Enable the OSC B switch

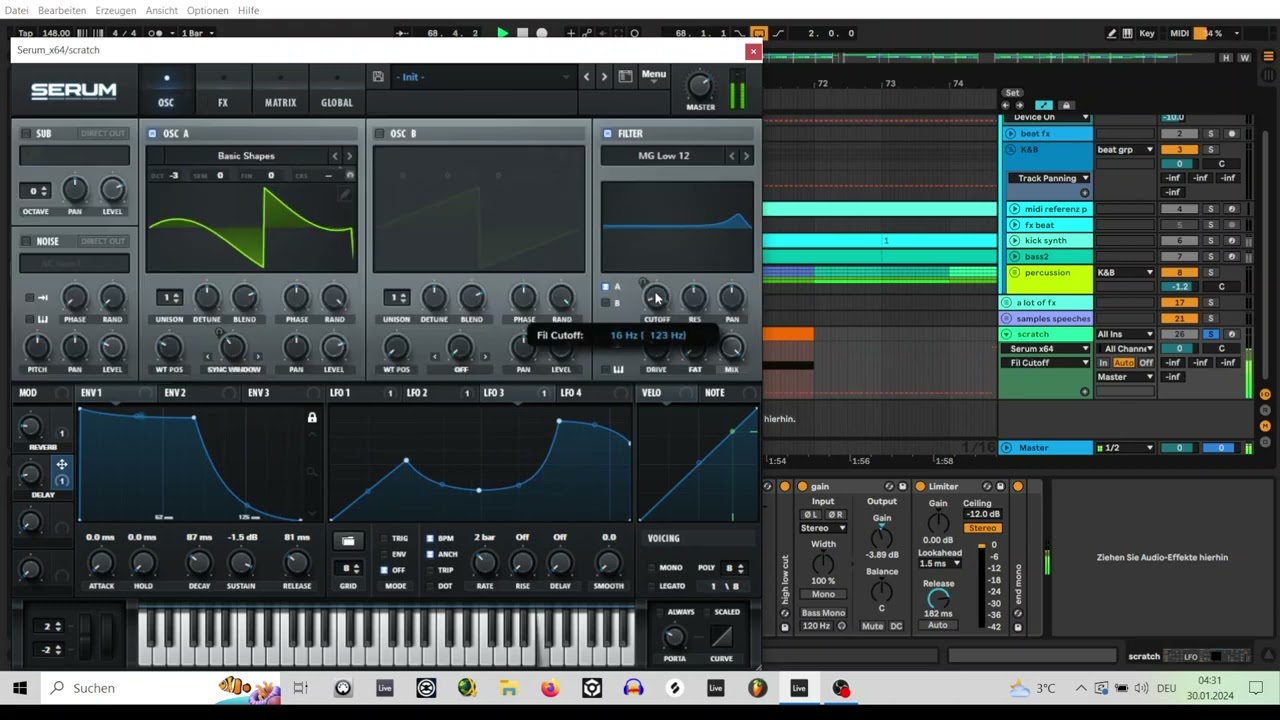tap(379, 133)
